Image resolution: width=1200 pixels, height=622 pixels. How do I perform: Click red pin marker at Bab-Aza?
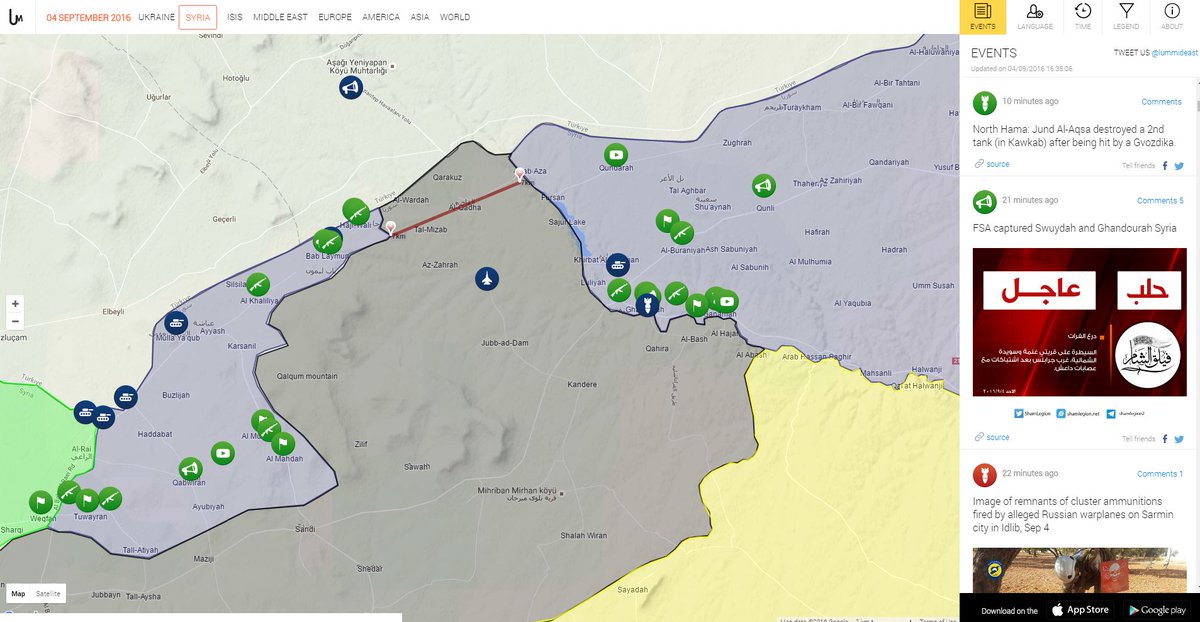click(519, 175)
